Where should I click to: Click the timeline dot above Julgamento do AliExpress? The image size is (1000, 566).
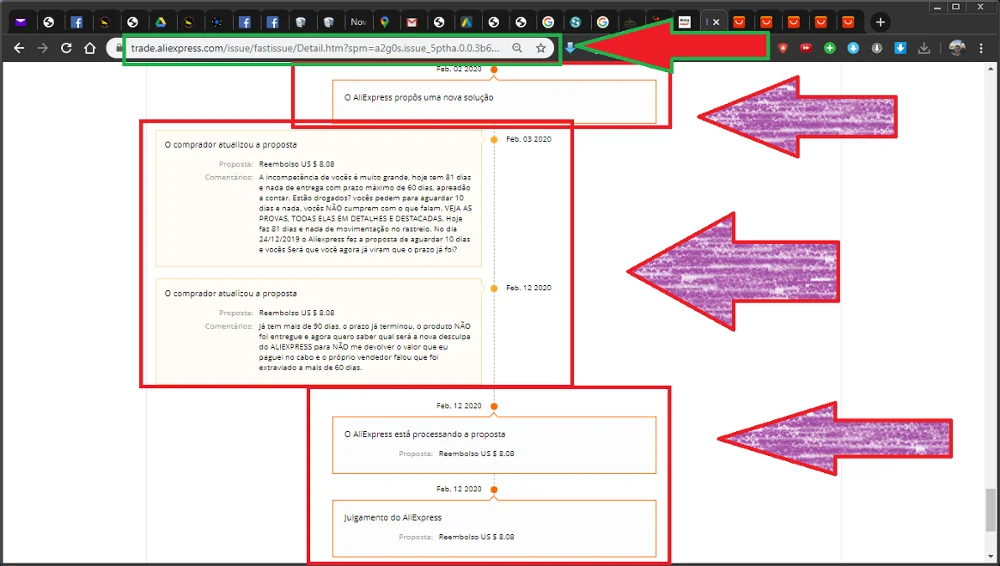(494, 489)
